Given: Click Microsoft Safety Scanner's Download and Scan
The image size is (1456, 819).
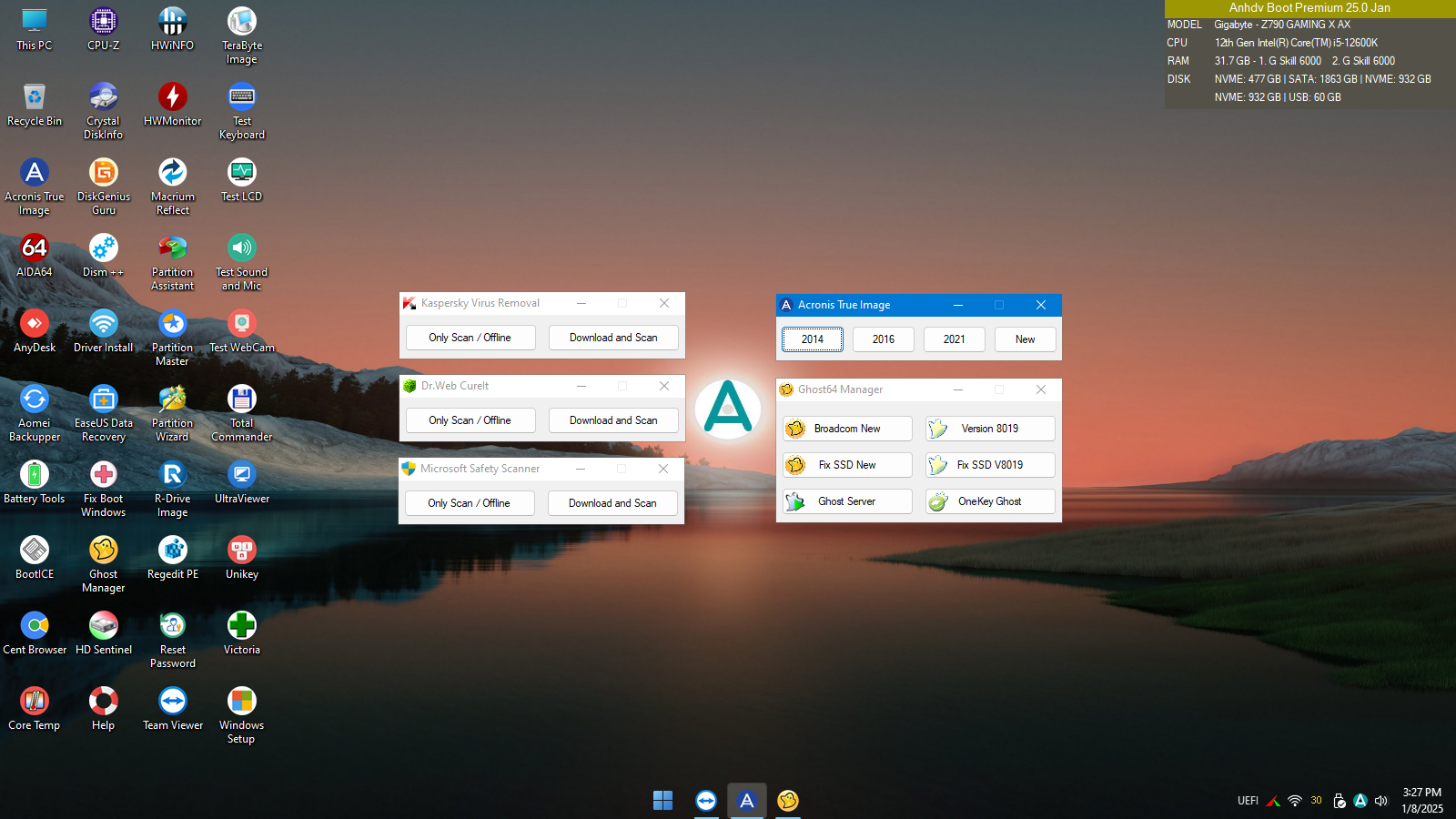Looking at the screenshot, I should (612, 503).
